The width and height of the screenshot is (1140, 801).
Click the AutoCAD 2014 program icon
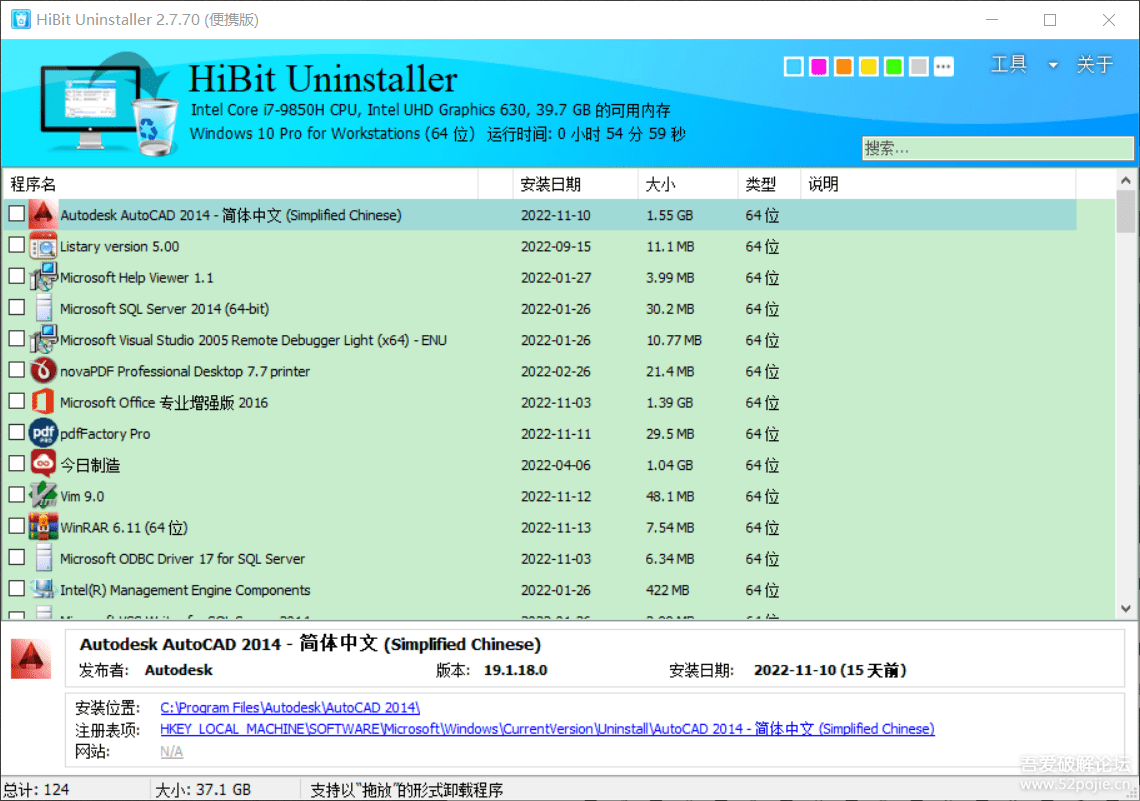pos(43,215)
